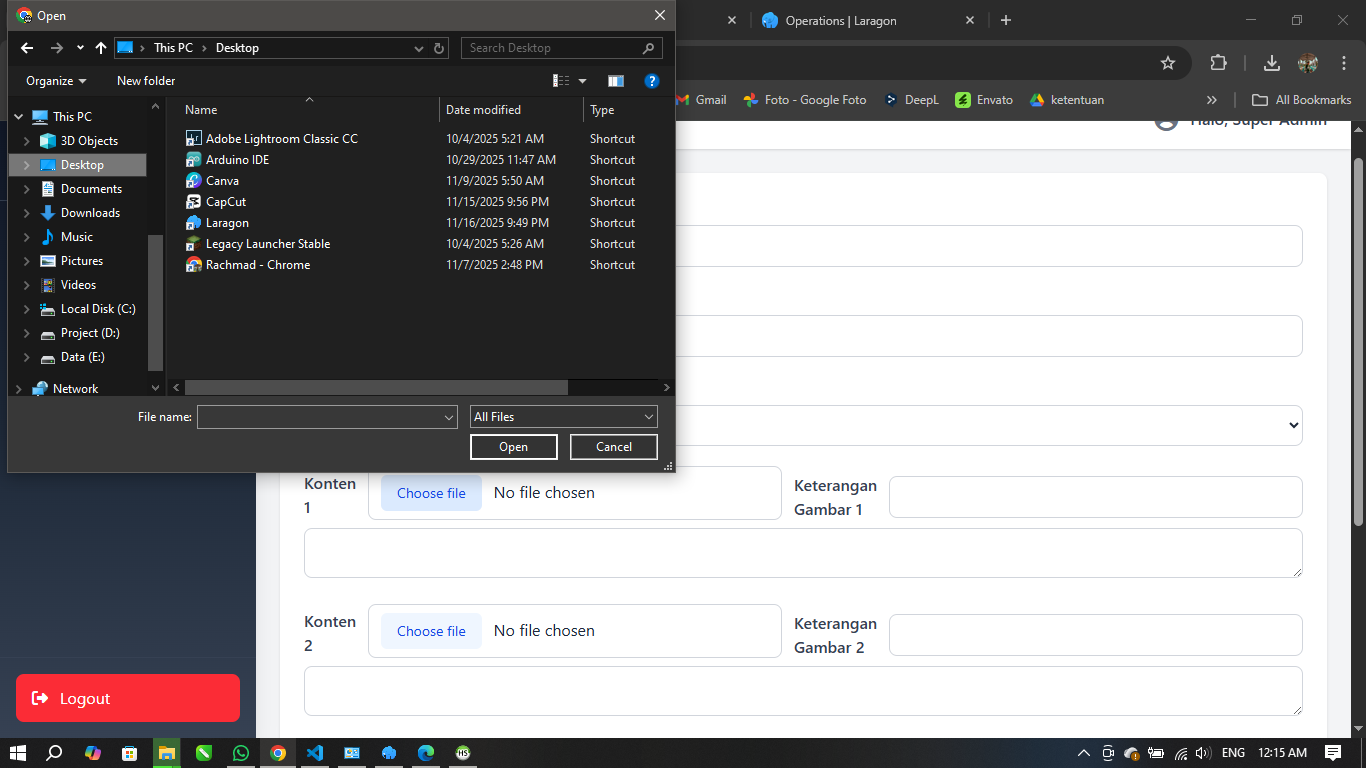This screenshot has height=768, width=1366.
Task: Click the red Logout button
Action: [128, 698]
